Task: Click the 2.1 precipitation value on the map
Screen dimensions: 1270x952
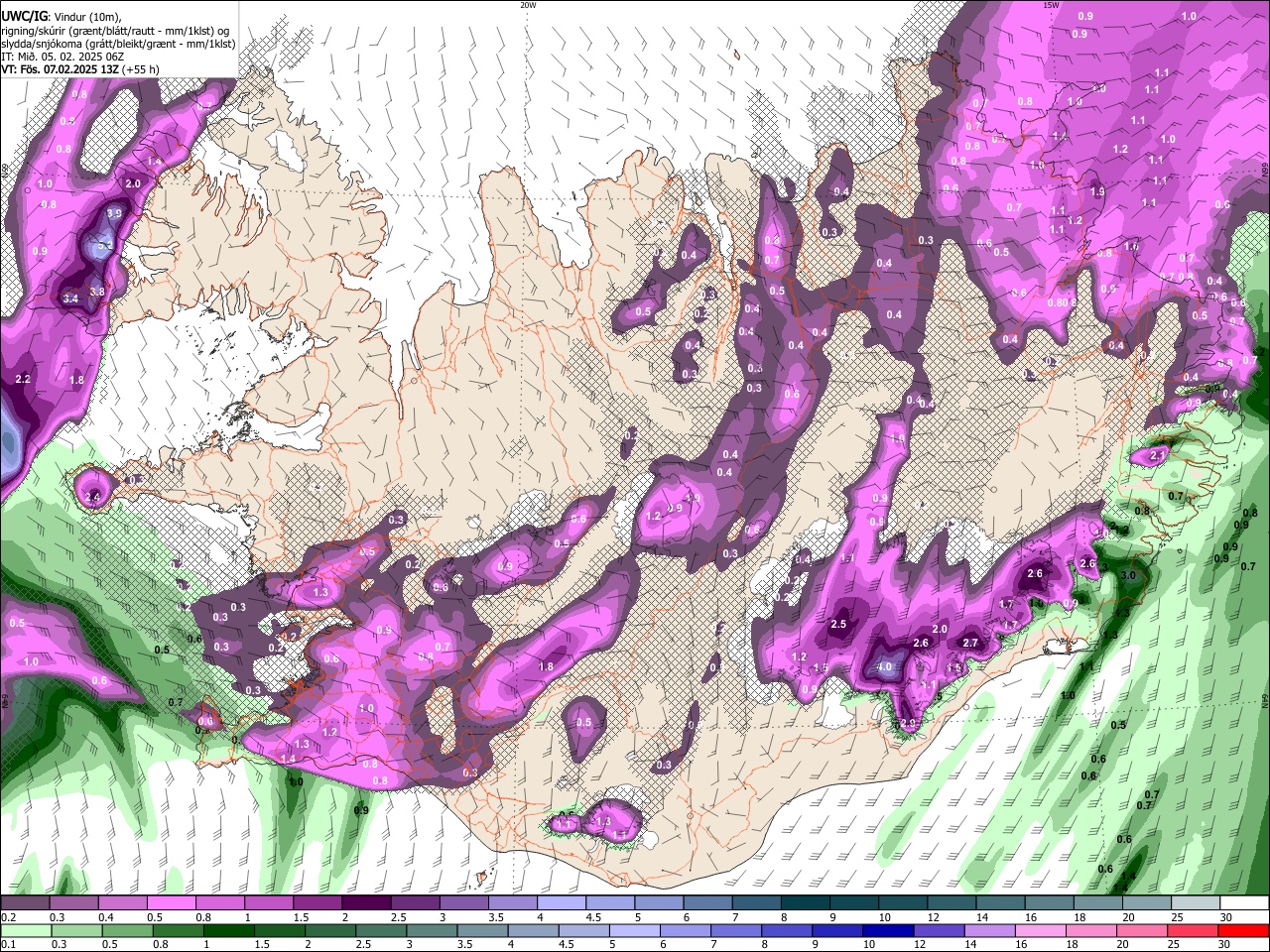Action: tap(1158, 455)
